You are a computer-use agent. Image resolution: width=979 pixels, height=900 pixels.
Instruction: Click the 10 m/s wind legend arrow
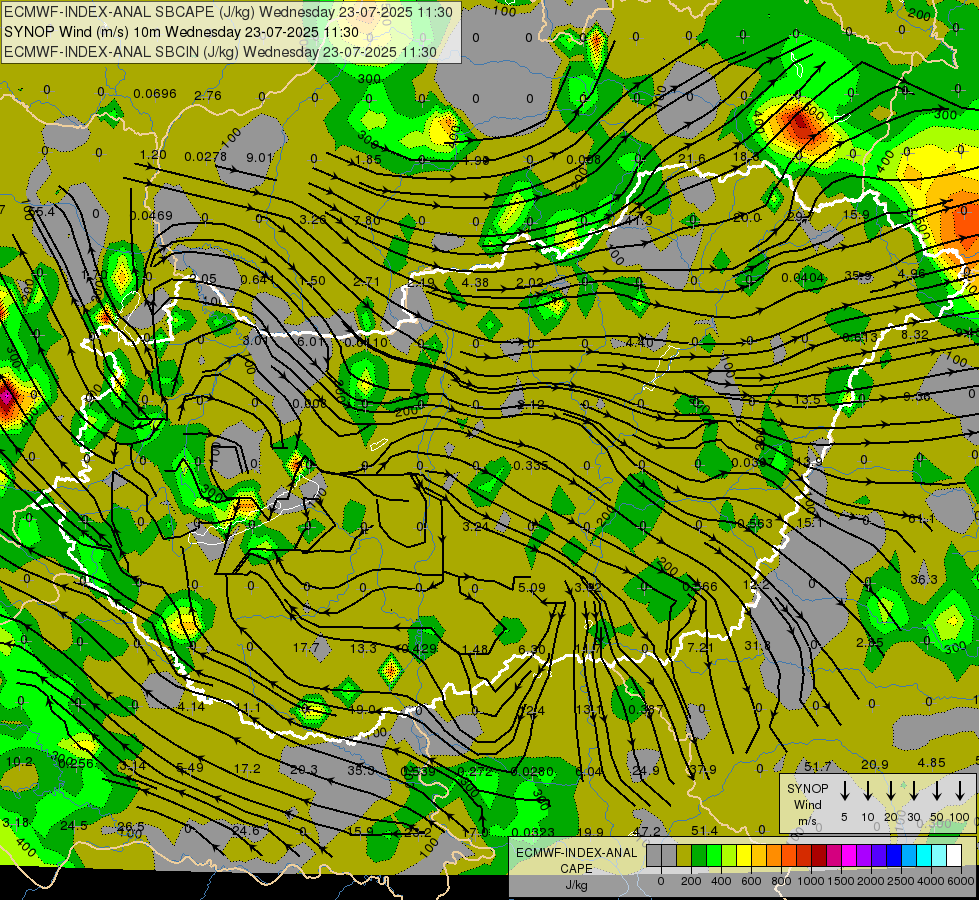tap(867, 791)
